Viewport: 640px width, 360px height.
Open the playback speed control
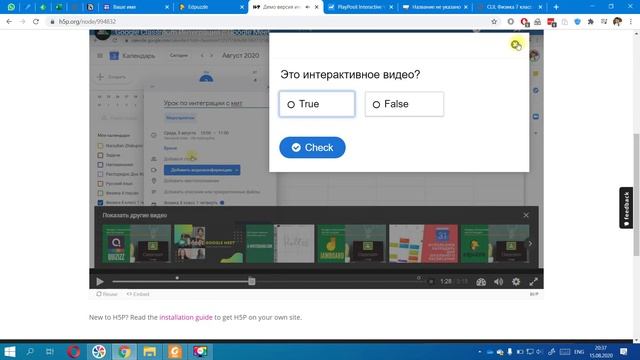click(481, 282)
